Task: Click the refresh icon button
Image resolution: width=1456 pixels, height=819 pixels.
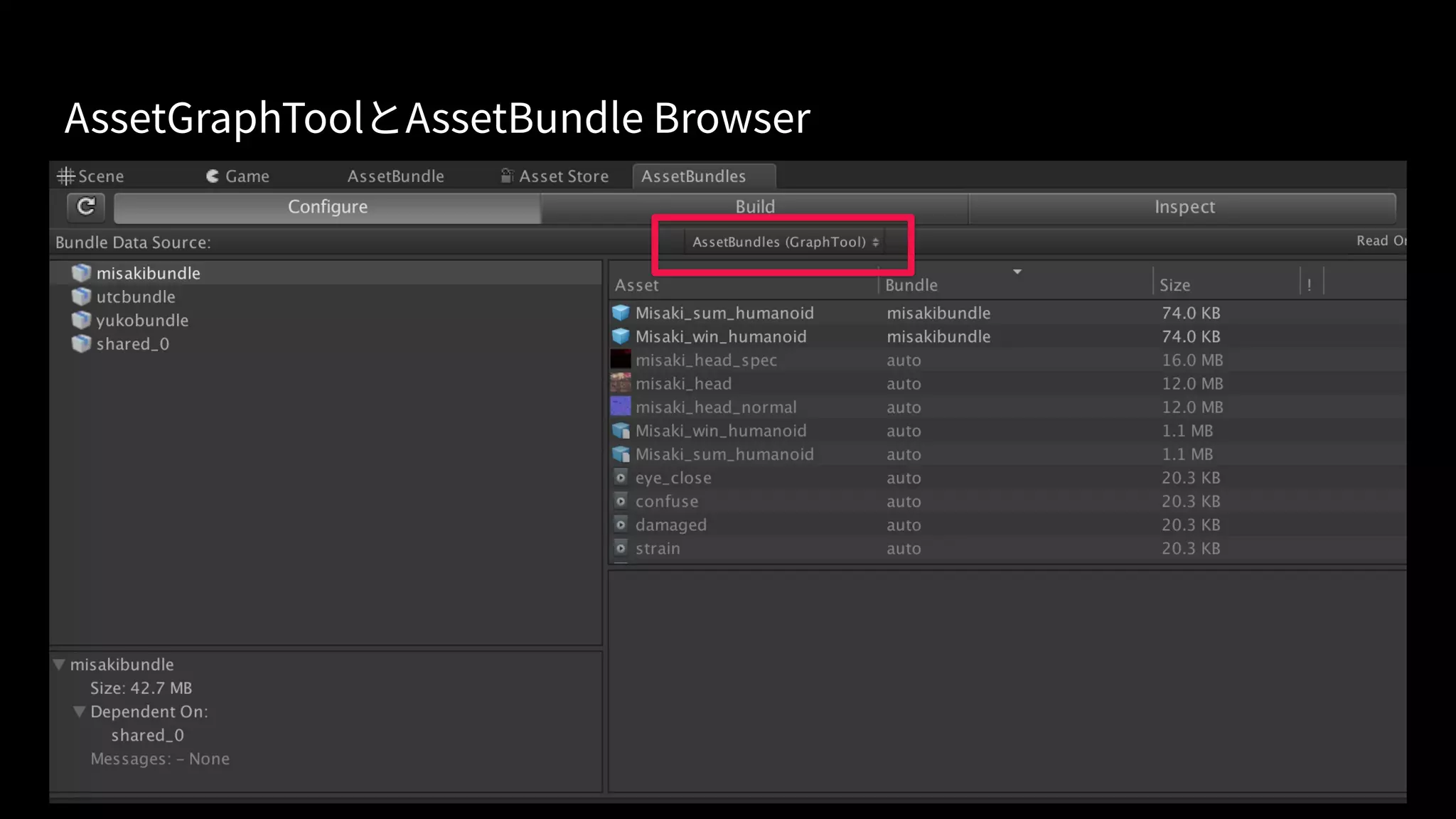Action: coord(86,207)
